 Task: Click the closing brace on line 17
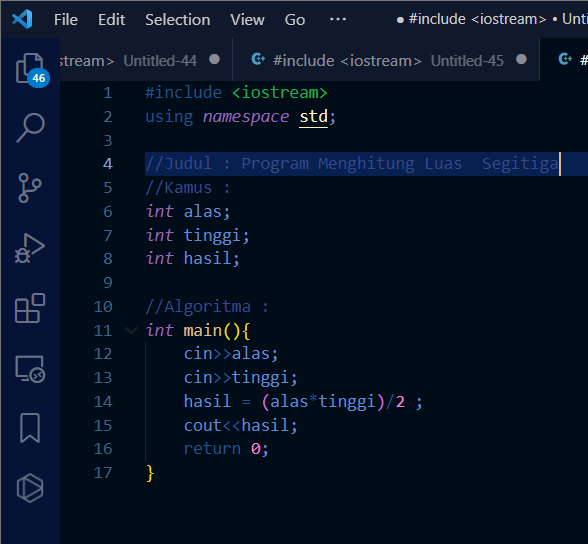(150, 473)
